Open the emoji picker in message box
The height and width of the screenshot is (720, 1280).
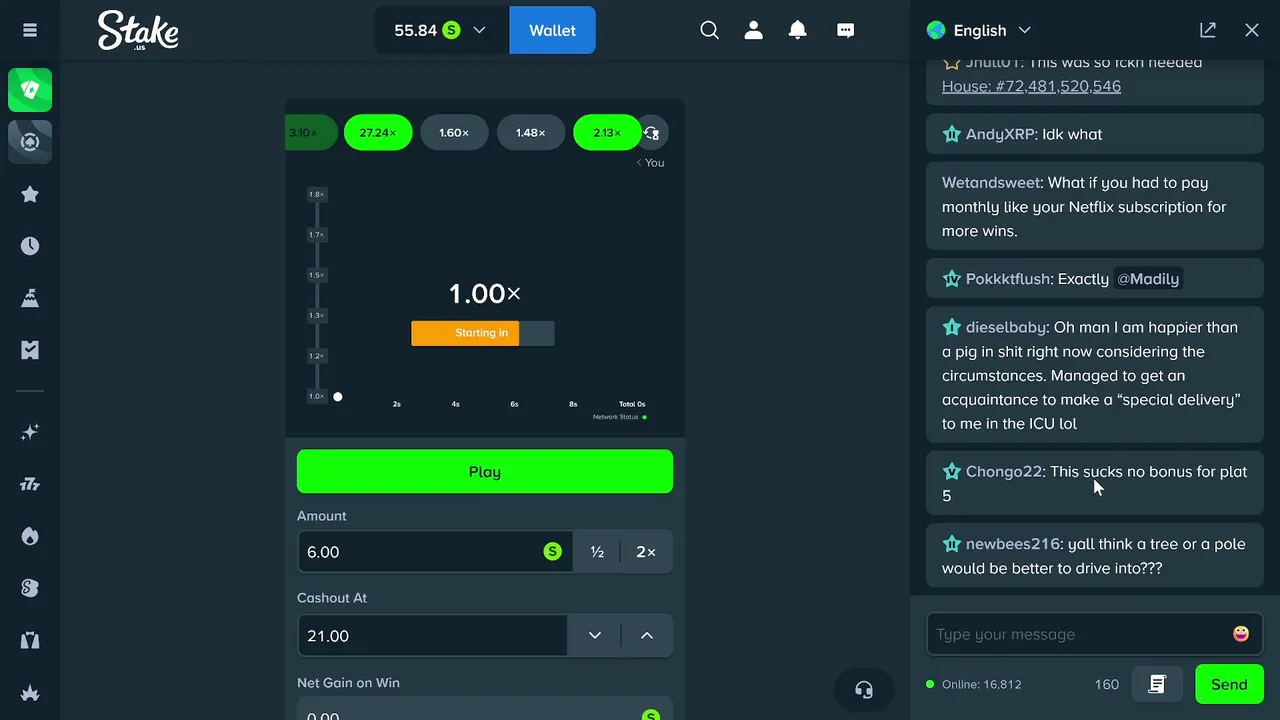tap(1241, 634)
